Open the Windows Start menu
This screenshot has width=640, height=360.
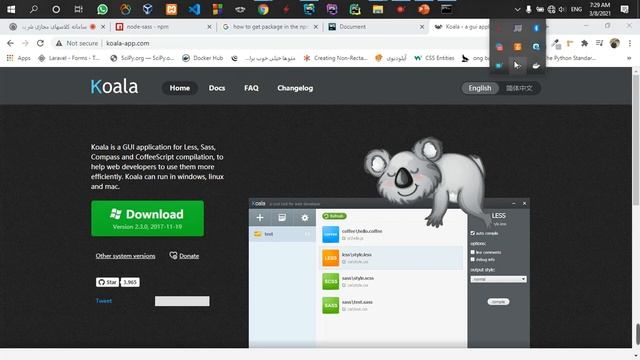click(11, 9)
